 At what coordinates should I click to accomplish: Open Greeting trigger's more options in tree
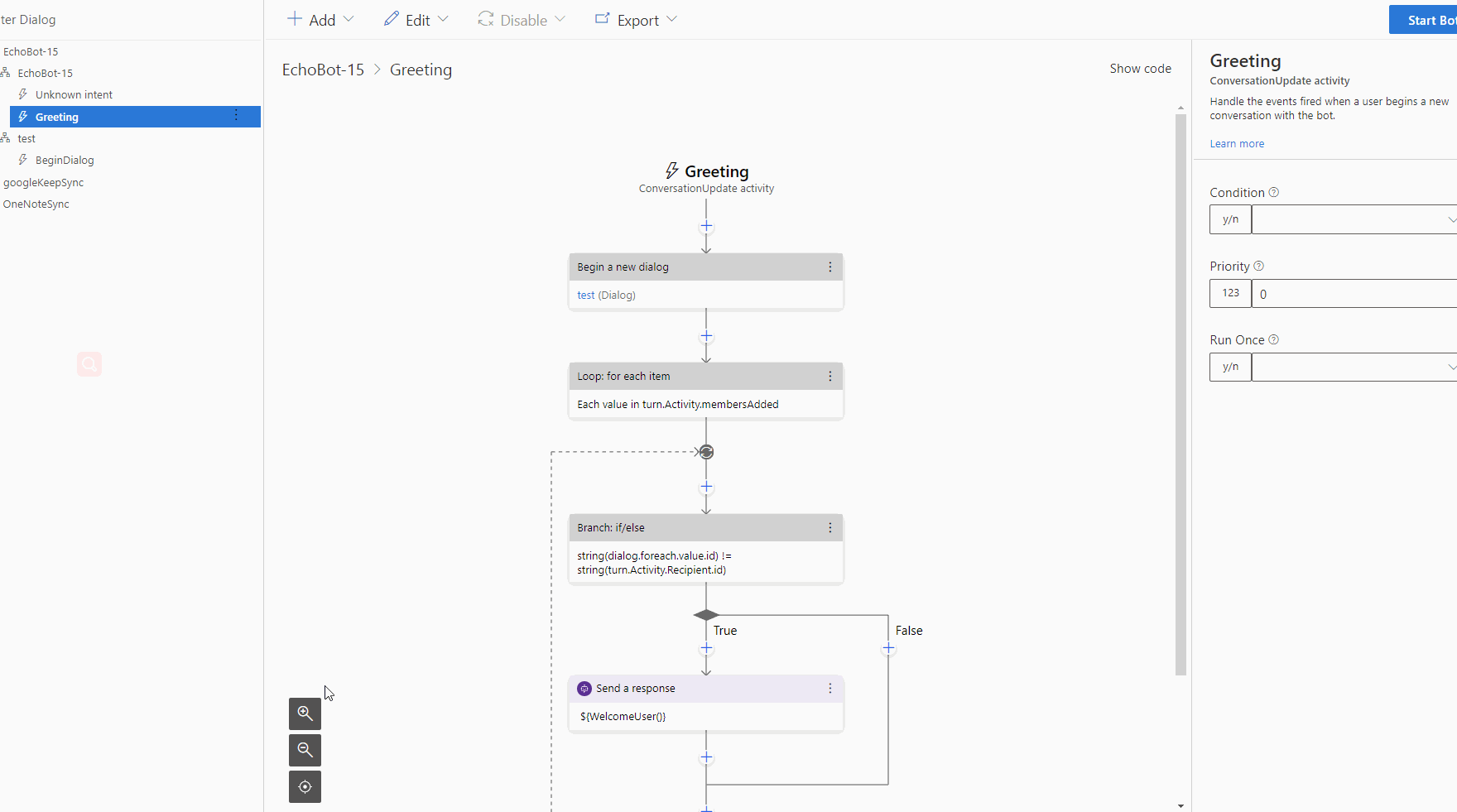coord(236,116)
